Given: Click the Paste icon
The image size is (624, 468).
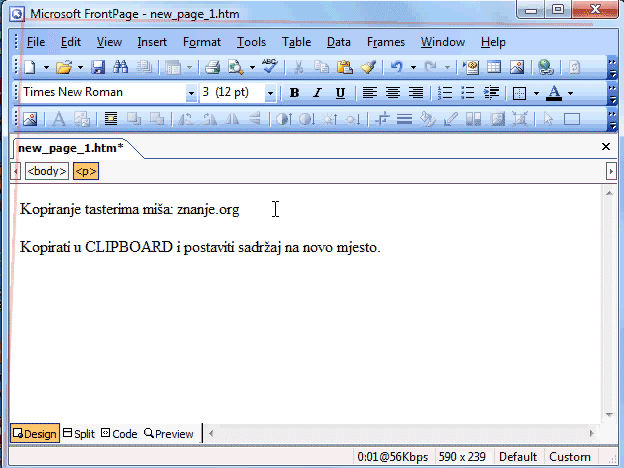Looking at the screenshot, I should point(345,67).
